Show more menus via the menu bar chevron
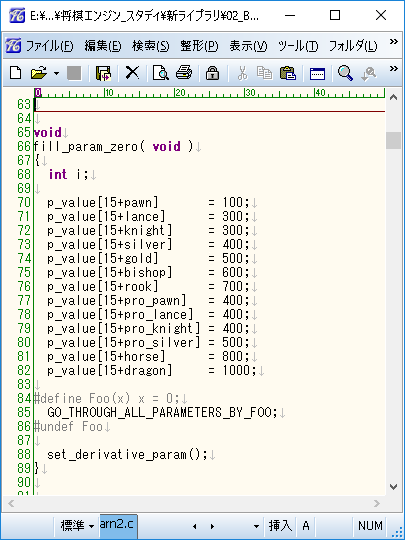Viewport: 405px width, 540px height. click(394, 42)
